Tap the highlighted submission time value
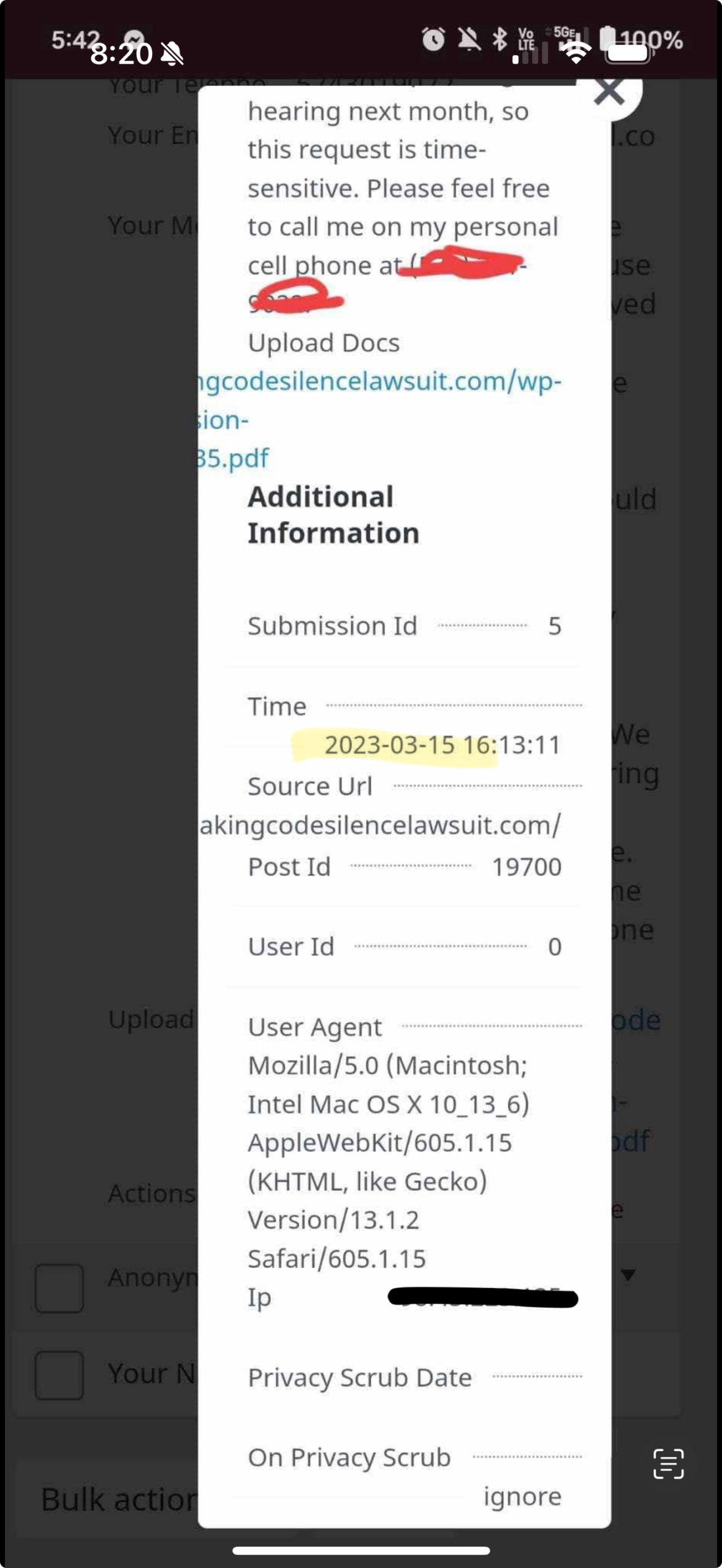 click(x=442, y=745)
